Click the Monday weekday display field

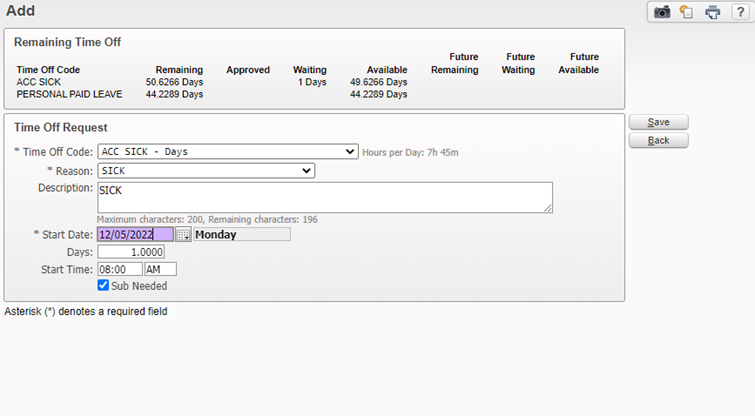click(241, 235)
